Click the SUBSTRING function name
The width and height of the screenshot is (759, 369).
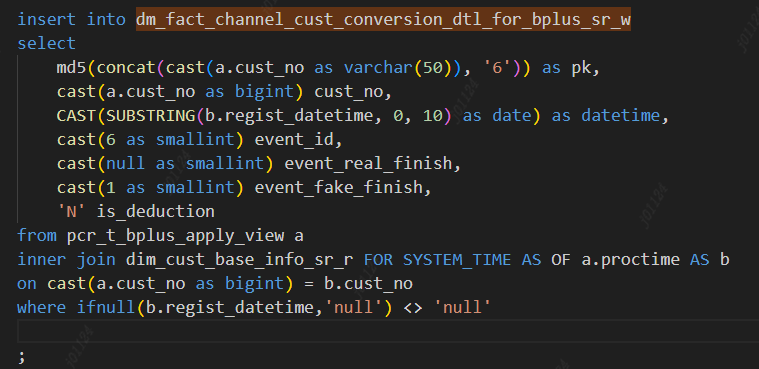point(151,115)
